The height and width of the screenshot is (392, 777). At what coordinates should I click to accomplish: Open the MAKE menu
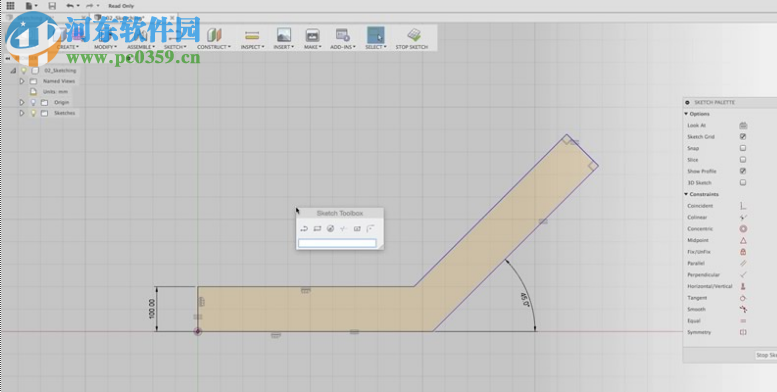312,47
